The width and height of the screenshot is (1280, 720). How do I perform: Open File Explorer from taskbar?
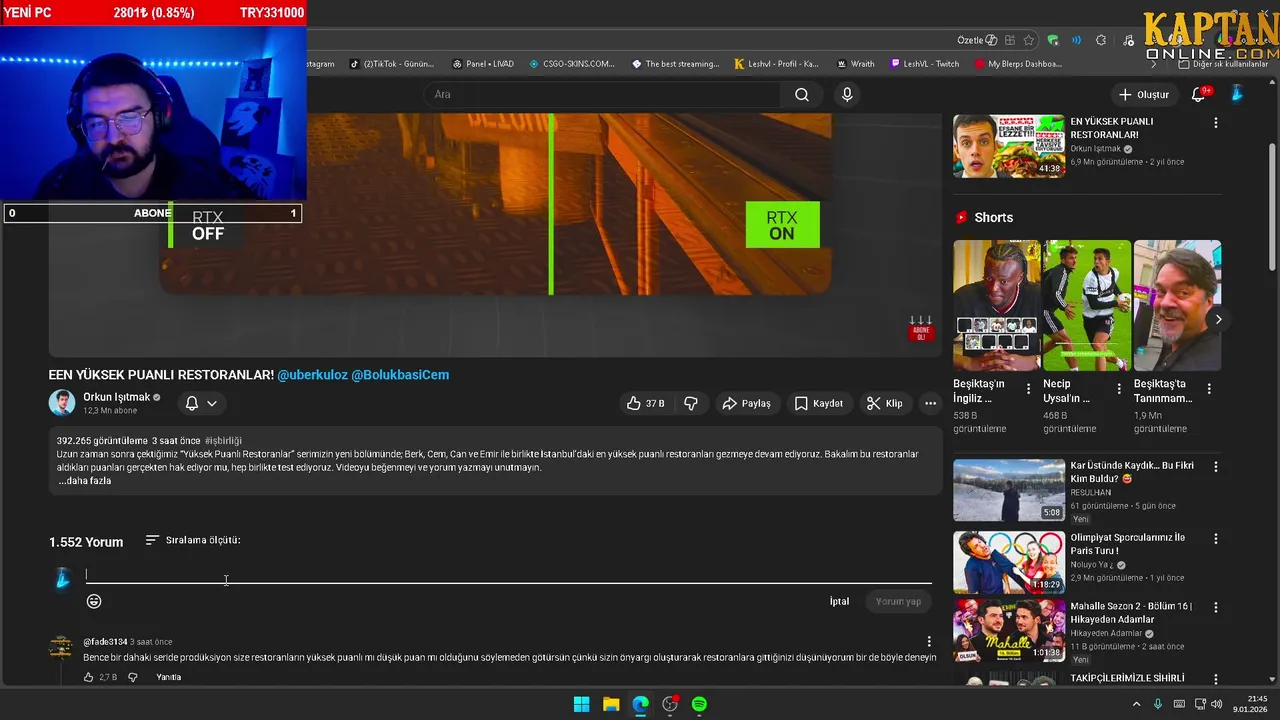click(611, 704)
